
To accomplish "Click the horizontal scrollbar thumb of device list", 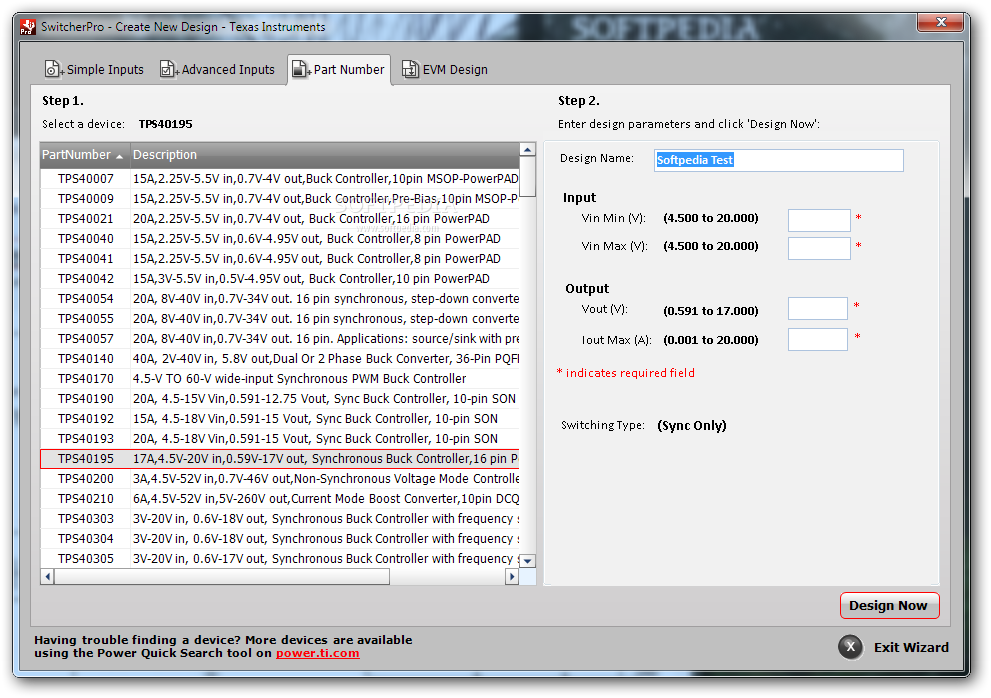I will 222,576.
